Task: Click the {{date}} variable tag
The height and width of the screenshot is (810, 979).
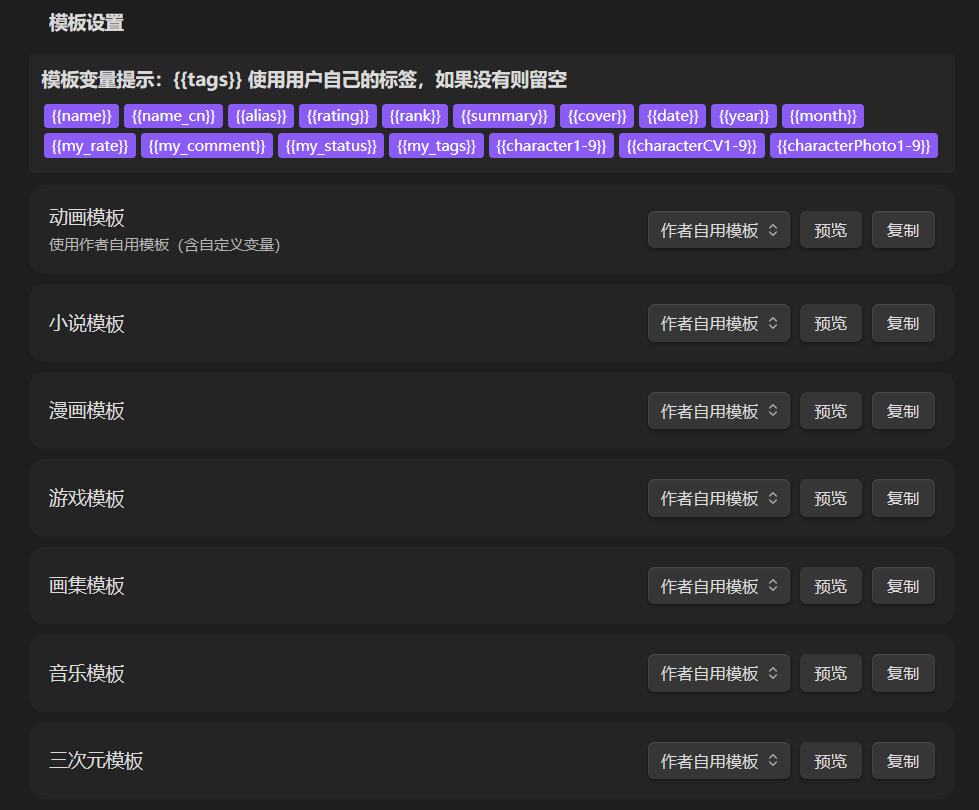Action: point(672,116)
